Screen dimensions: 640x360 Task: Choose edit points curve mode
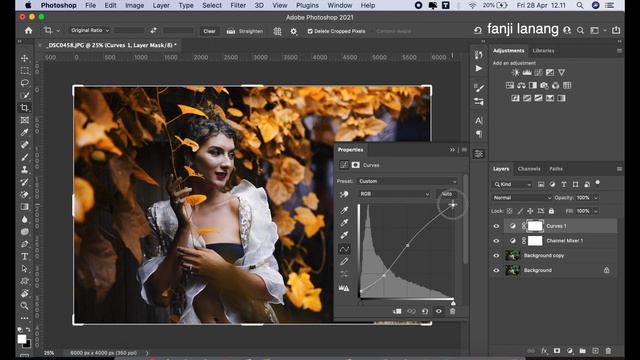pyautogui.click(x=344, y=249)
